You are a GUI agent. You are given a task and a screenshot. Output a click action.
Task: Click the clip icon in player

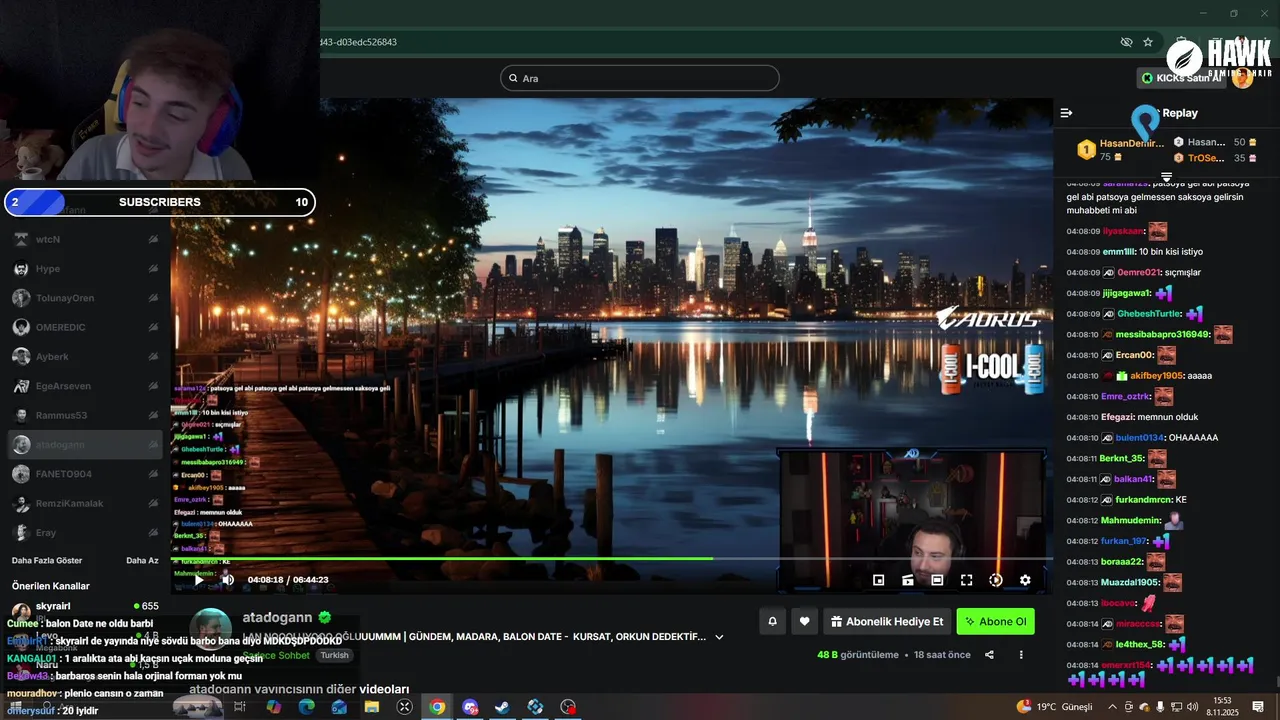pos(908,580)
